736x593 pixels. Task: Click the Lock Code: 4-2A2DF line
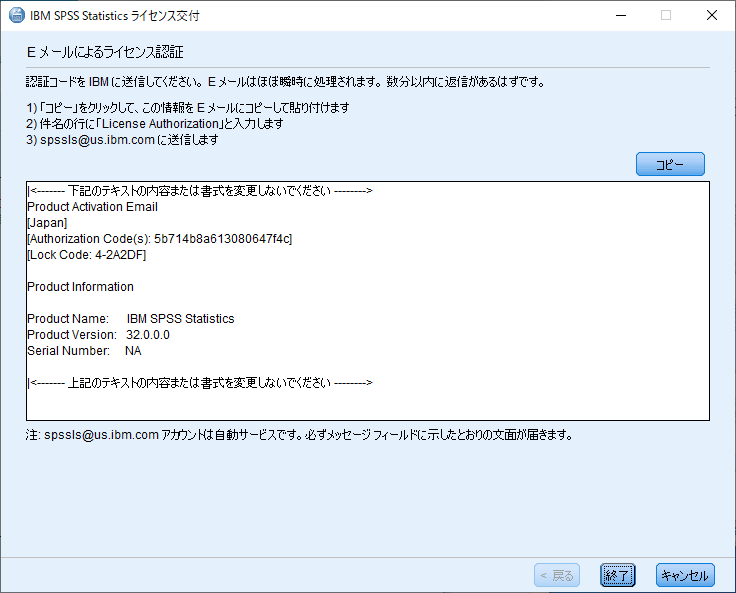pyautogui.click(x=87, y=255)
